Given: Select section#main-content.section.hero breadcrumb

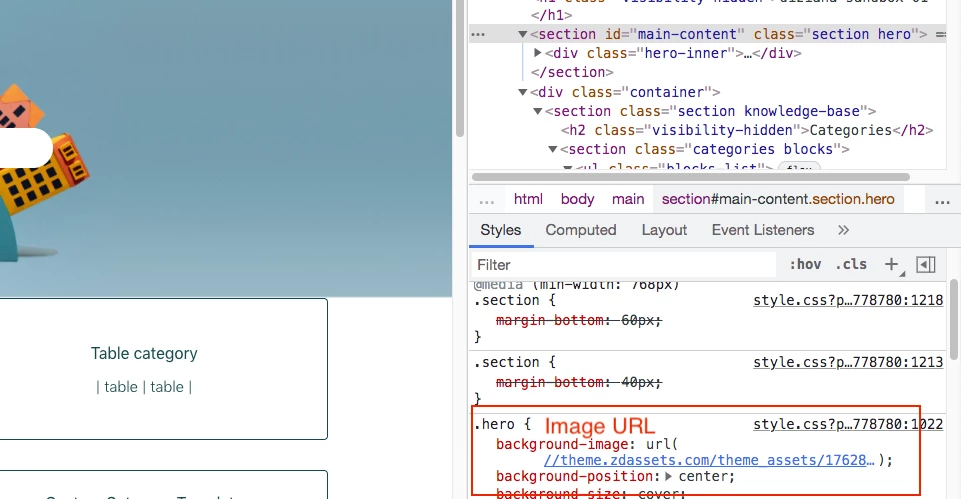Looking at the screenshot, I should click(x=778, y=199).
